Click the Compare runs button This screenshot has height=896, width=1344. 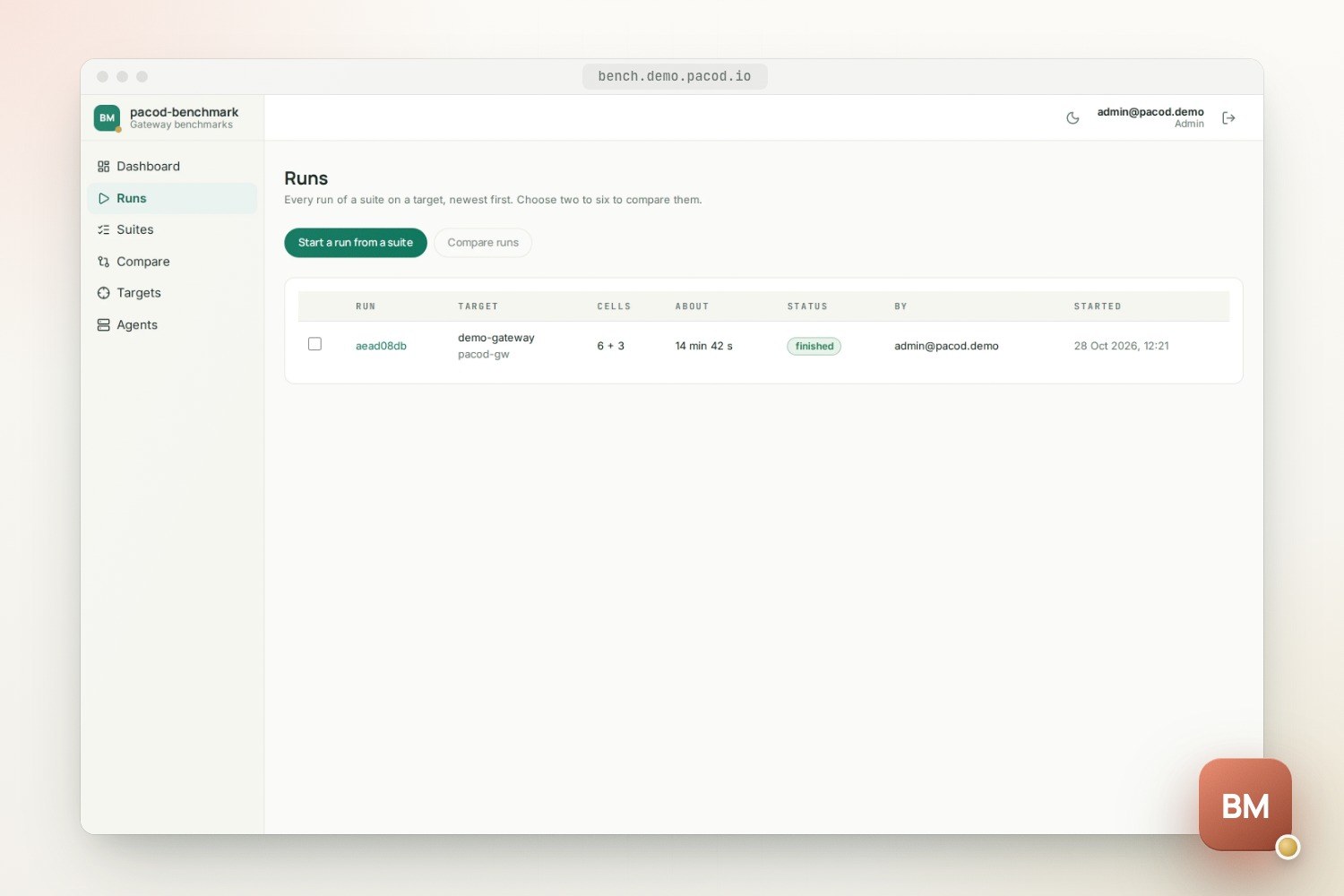point(483,243)
